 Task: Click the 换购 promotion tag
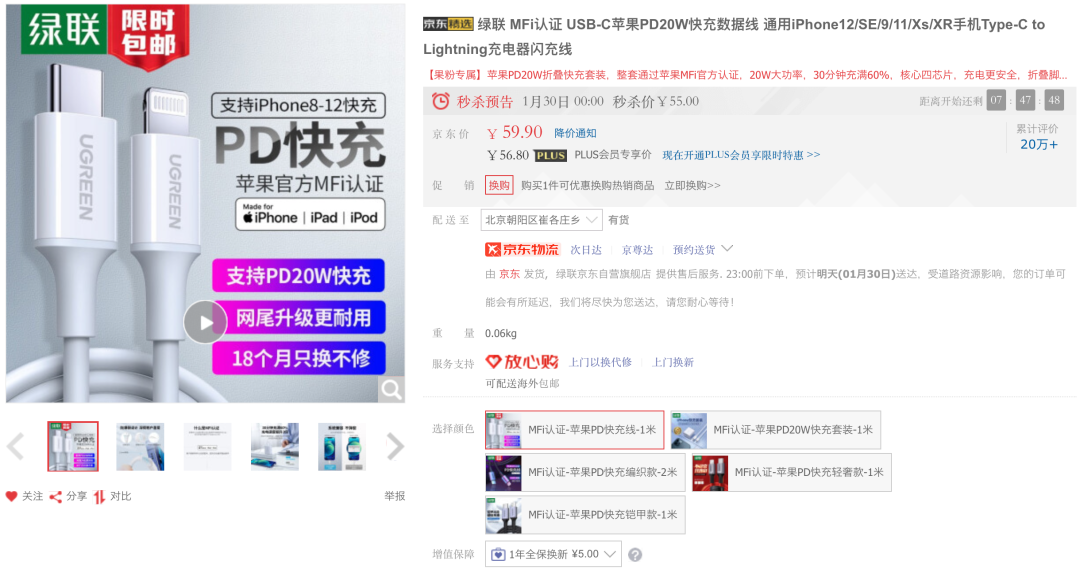(x=499, y=185)
